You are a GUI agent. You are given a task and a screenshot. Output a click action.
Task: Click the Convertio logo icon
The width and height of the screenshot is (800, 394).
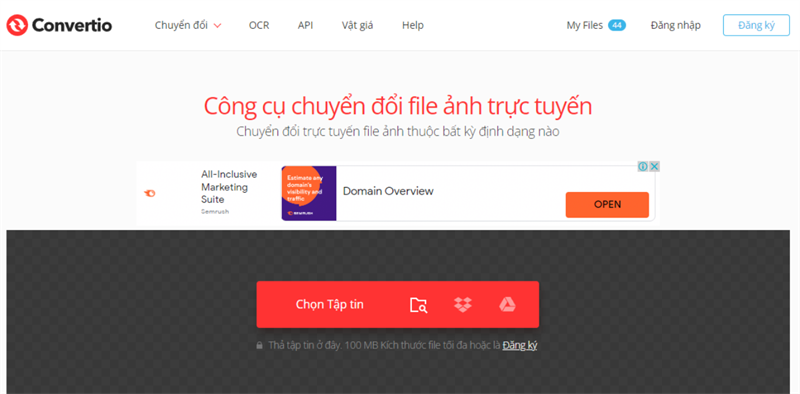click(x=17, y=25)
